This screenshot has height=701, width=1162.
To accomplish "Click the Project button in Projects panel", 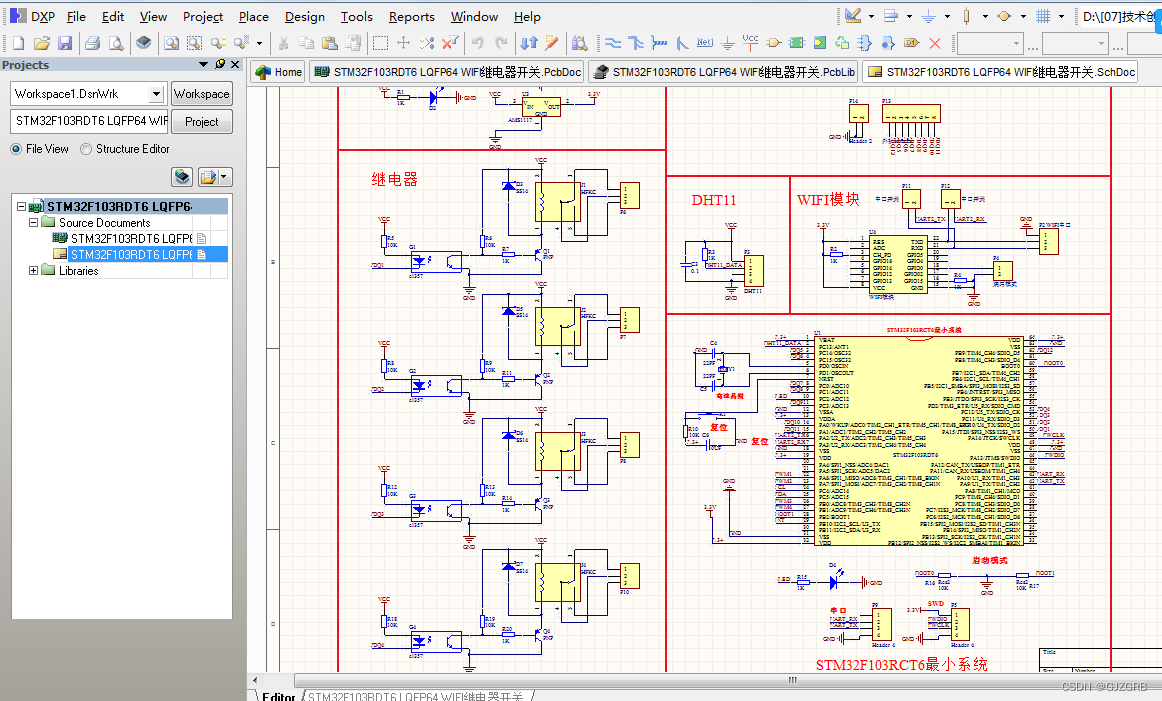I will click(201, 121).
